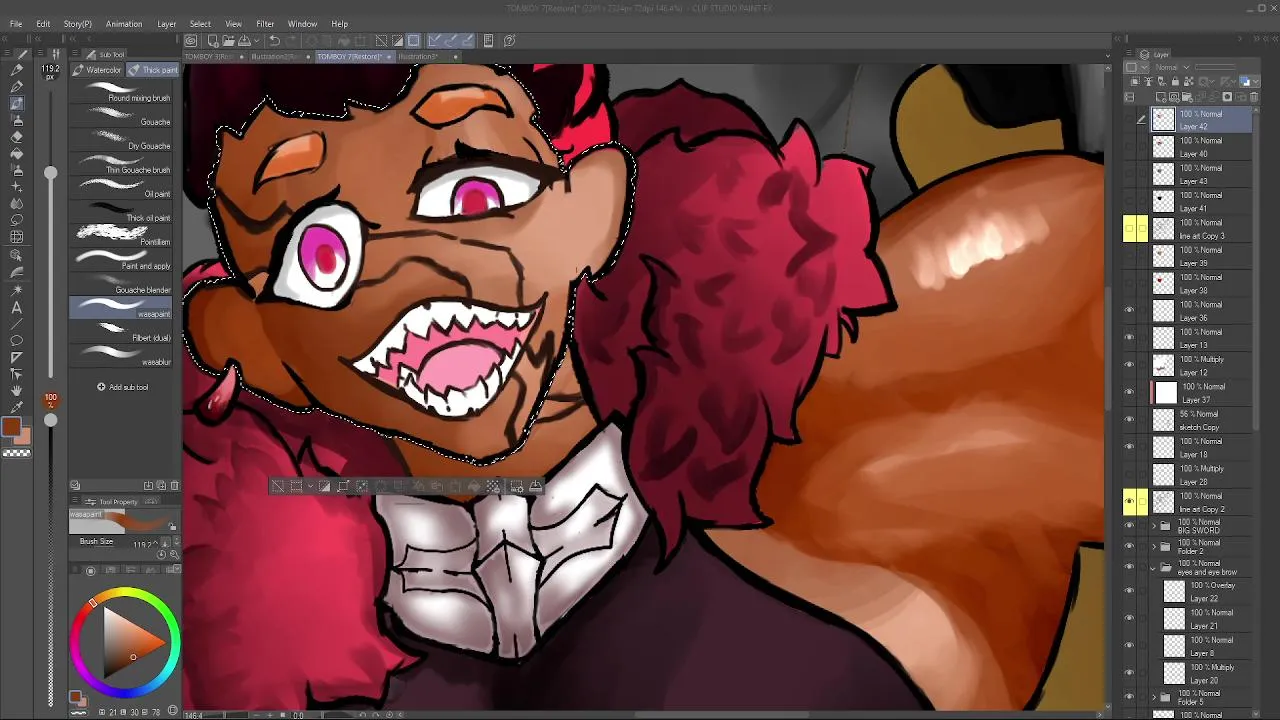The image size is (1280, 720).
Task: Select the Hand move canvas tool
Action: (x=17, y=391)
